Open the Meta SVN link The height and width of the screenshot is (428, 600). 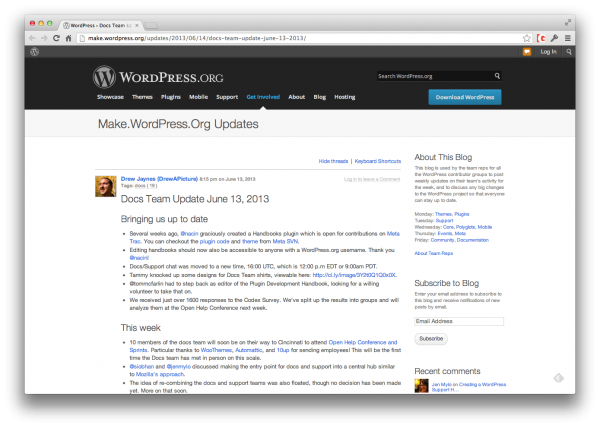(x=285, y=241)
